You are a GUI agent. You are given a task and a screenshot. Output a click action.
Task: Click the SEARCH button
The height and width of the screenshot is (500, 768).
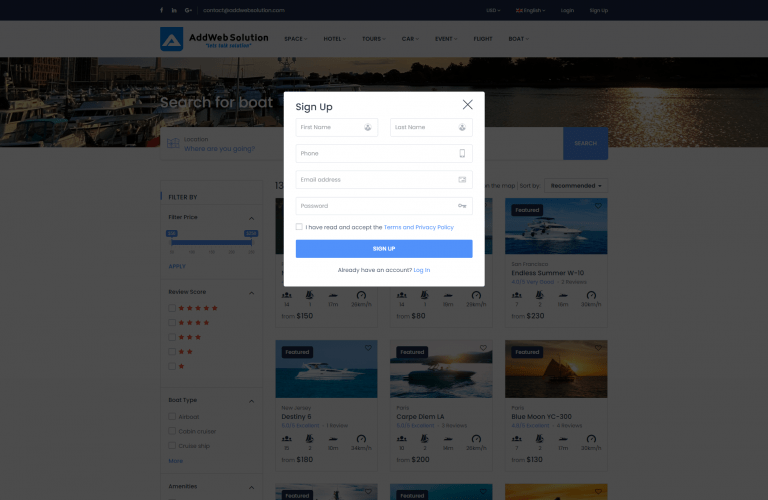(585, 143)
